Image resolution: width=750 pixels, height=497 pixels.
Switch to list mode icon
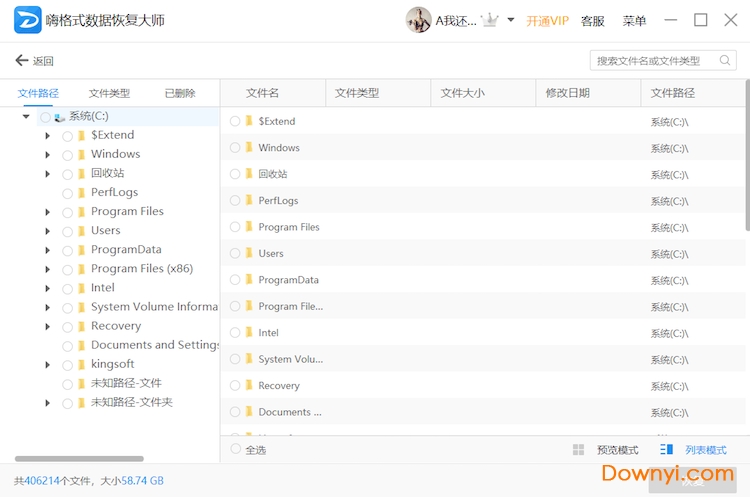[667, 450]
